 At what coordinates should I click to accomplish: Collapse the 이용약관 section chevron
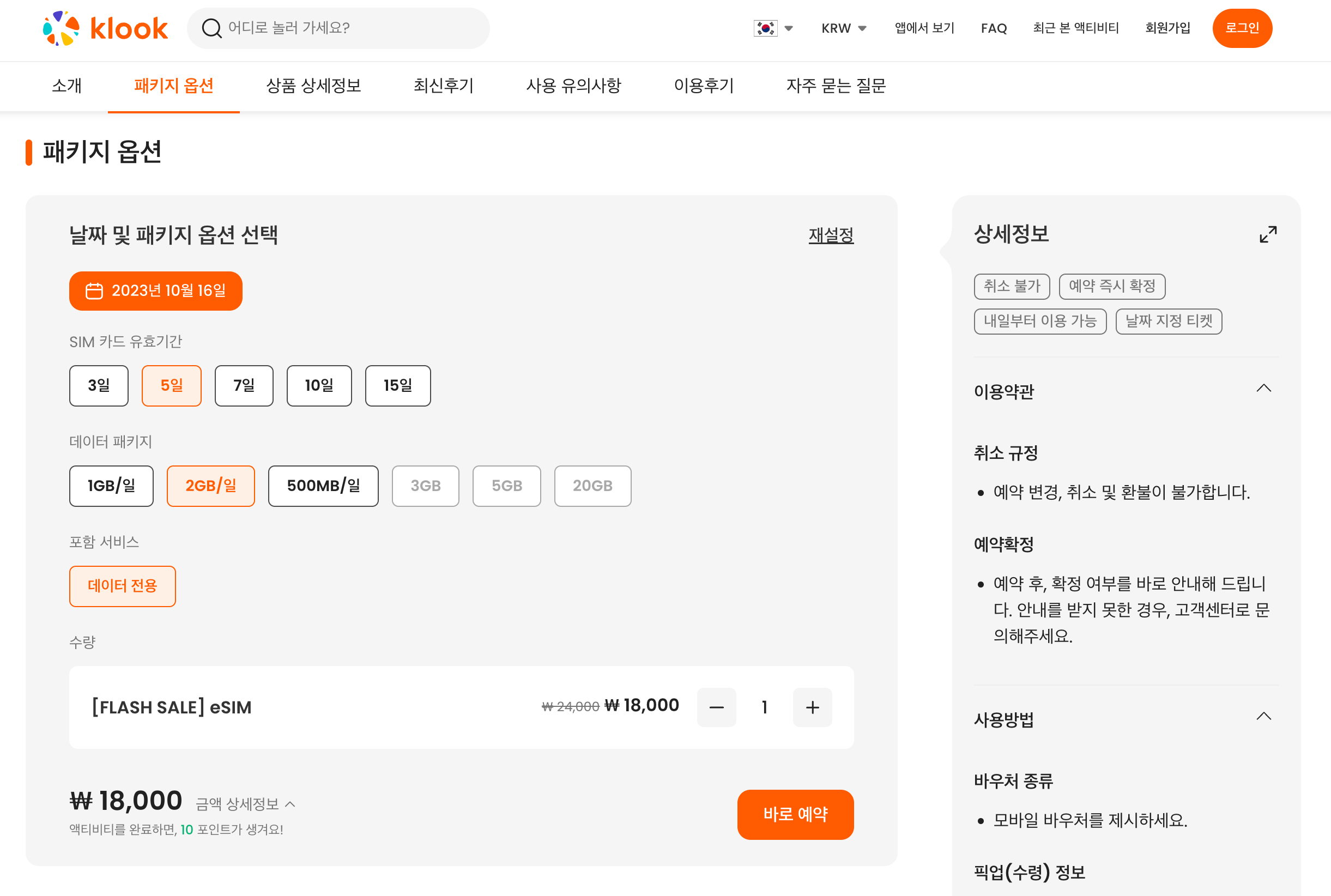pyautogui.click(x=1263, y=389)
